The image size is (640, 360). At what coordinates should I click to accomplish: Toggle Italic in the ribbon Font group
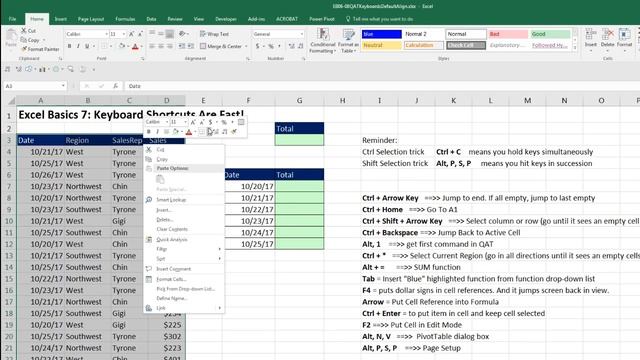[x=78, y=47]
